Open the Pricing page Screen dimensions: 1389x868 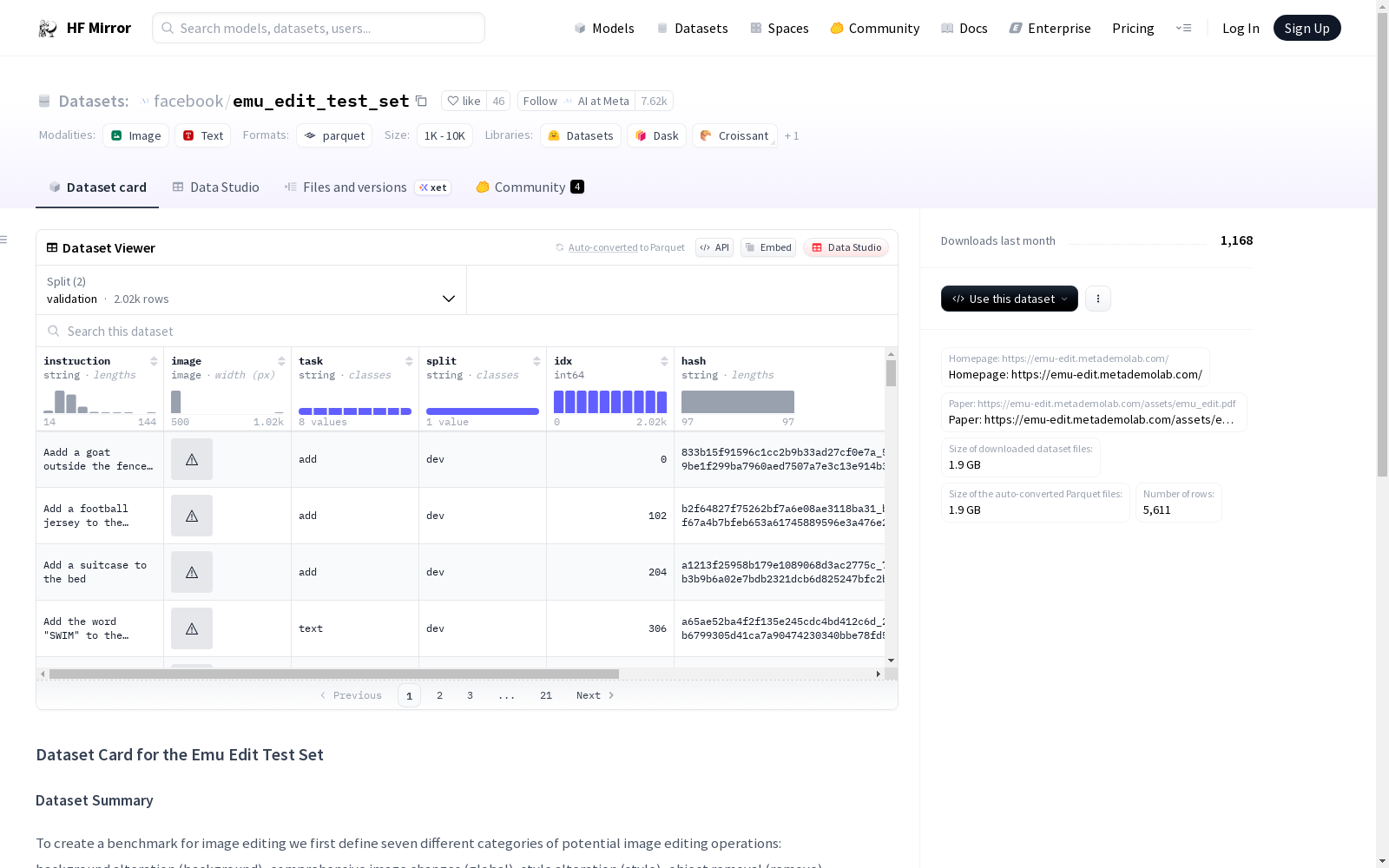1133,29
